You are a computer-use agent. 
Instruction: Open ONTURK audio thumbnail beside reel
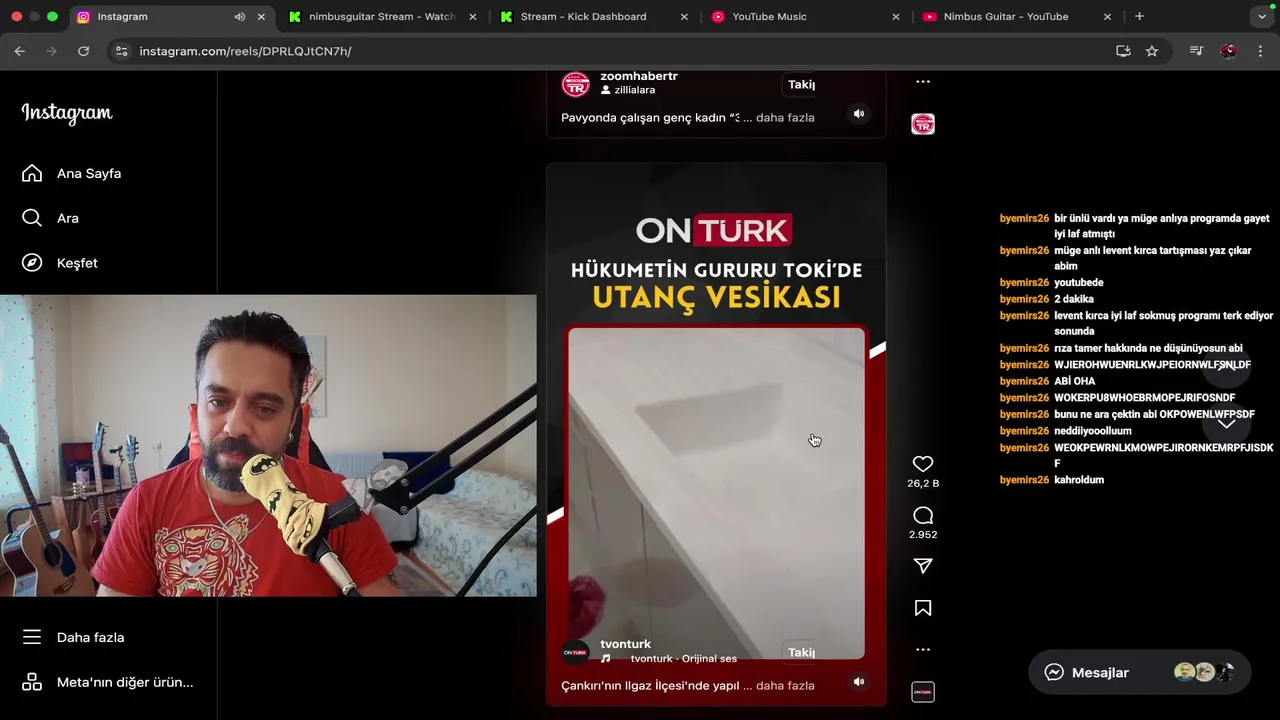(x=923, y=692)
